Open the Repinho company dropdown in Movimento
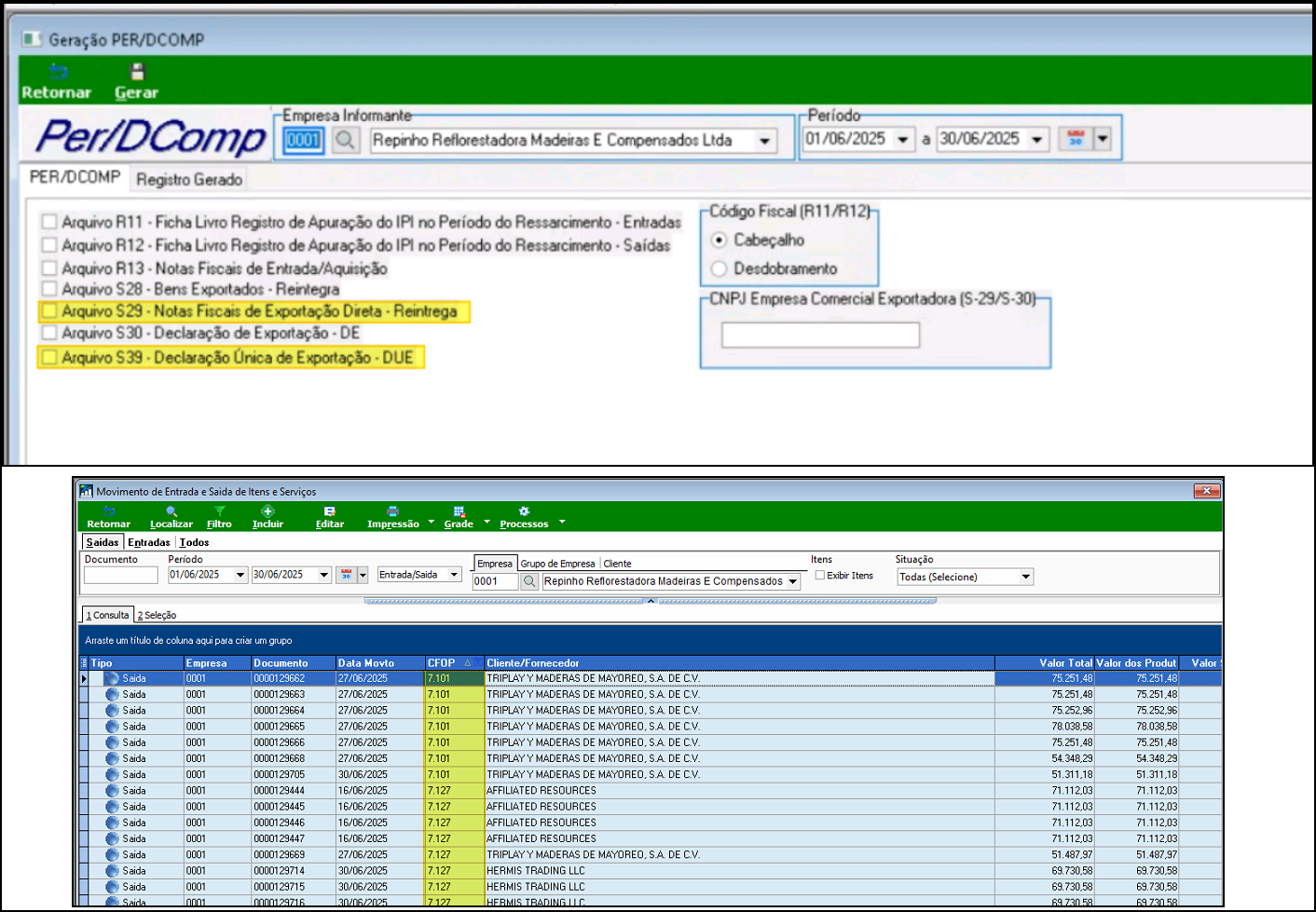The height and width of the screenshot is (912, 1316). (x=793, y=581)
